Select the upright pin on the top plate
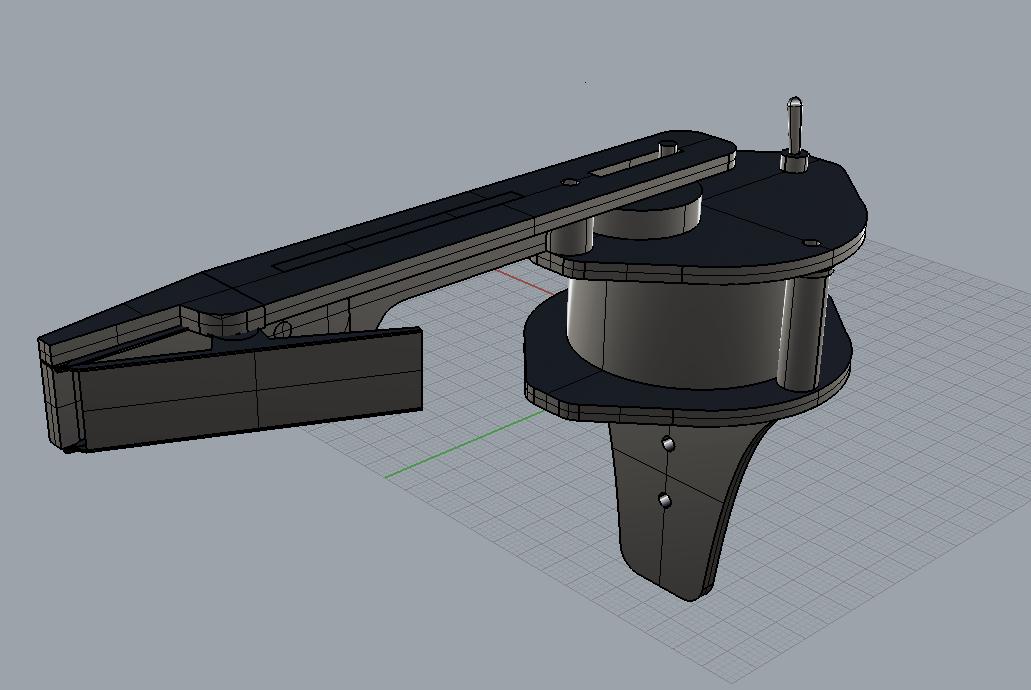The width and height of the screenshot is (1031, 690). tap(794, 134)
